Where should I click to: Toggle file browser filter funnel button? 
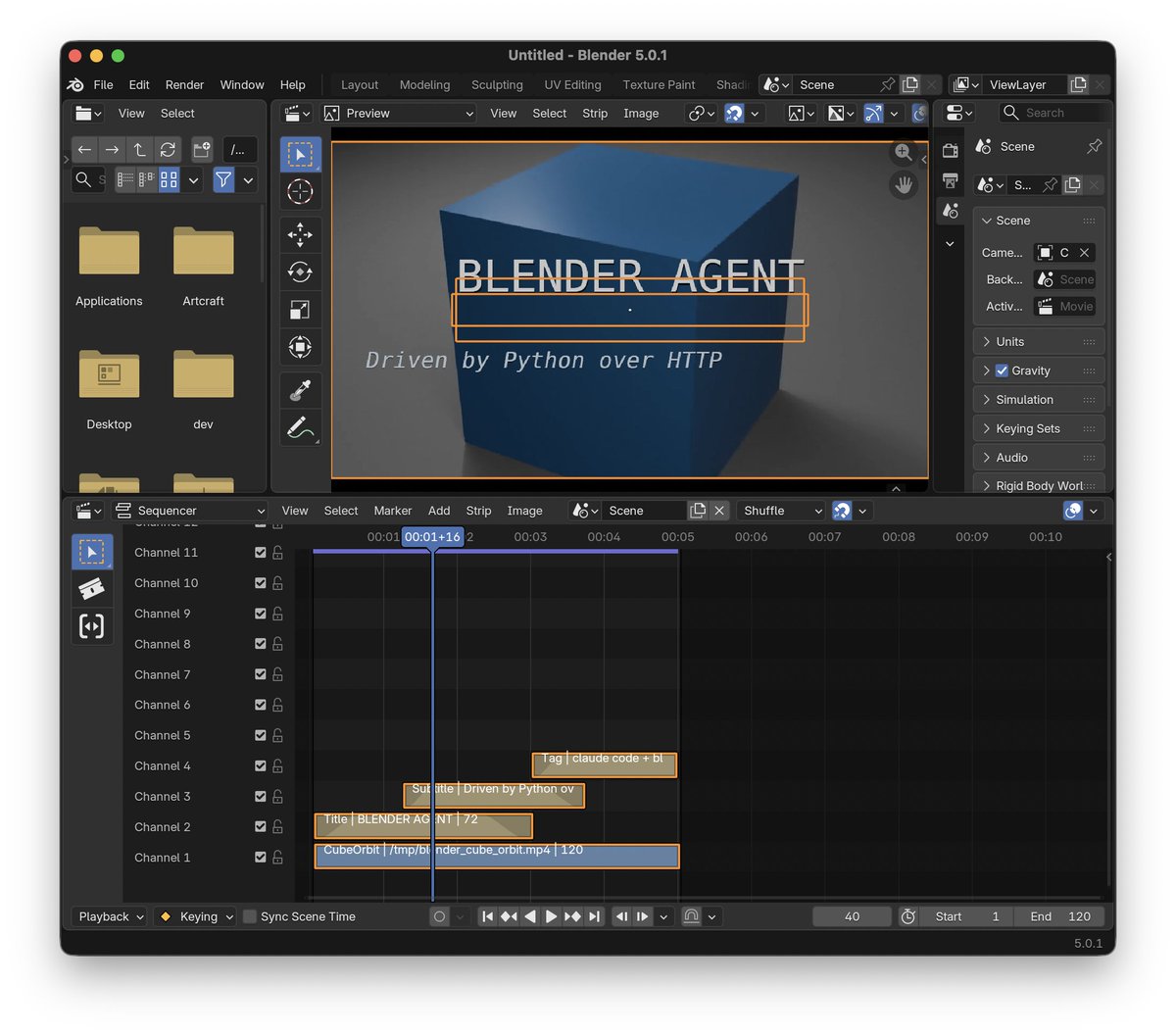coord(224,179)
